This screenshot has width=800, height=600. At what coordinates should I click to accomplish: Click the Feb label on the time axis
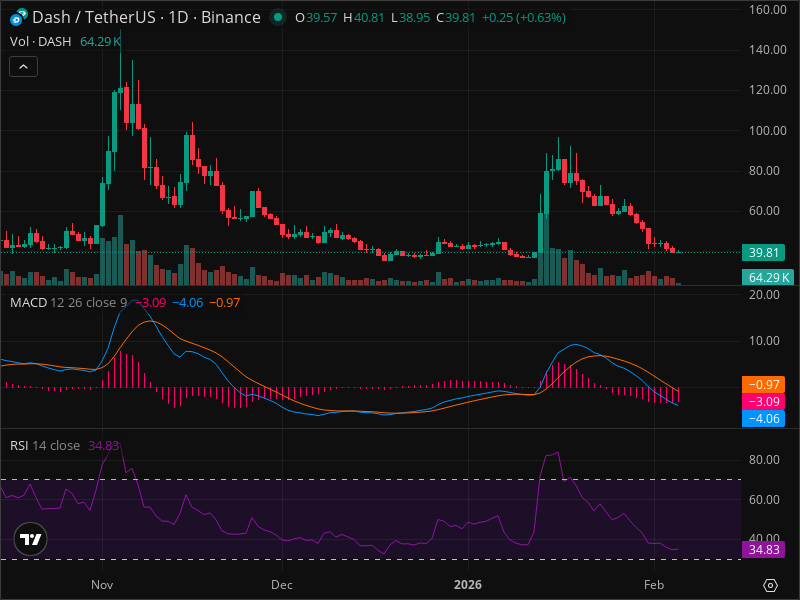click(654, 585)
